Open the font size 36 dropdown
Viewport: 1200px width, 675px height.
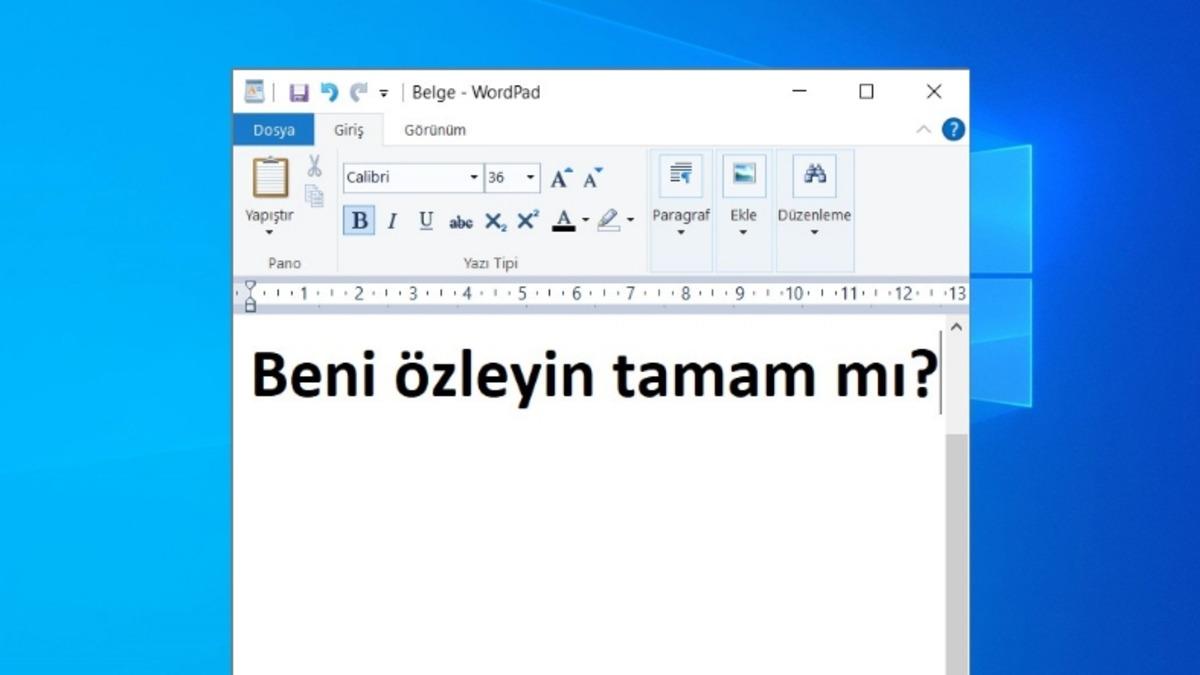[x=528, y=177]
